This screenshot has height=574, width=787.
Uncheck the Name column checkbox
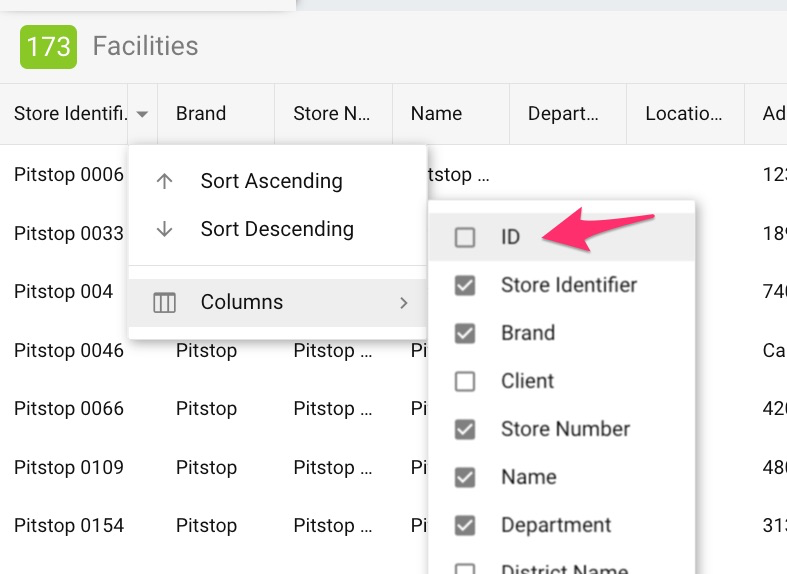(465, 477)
